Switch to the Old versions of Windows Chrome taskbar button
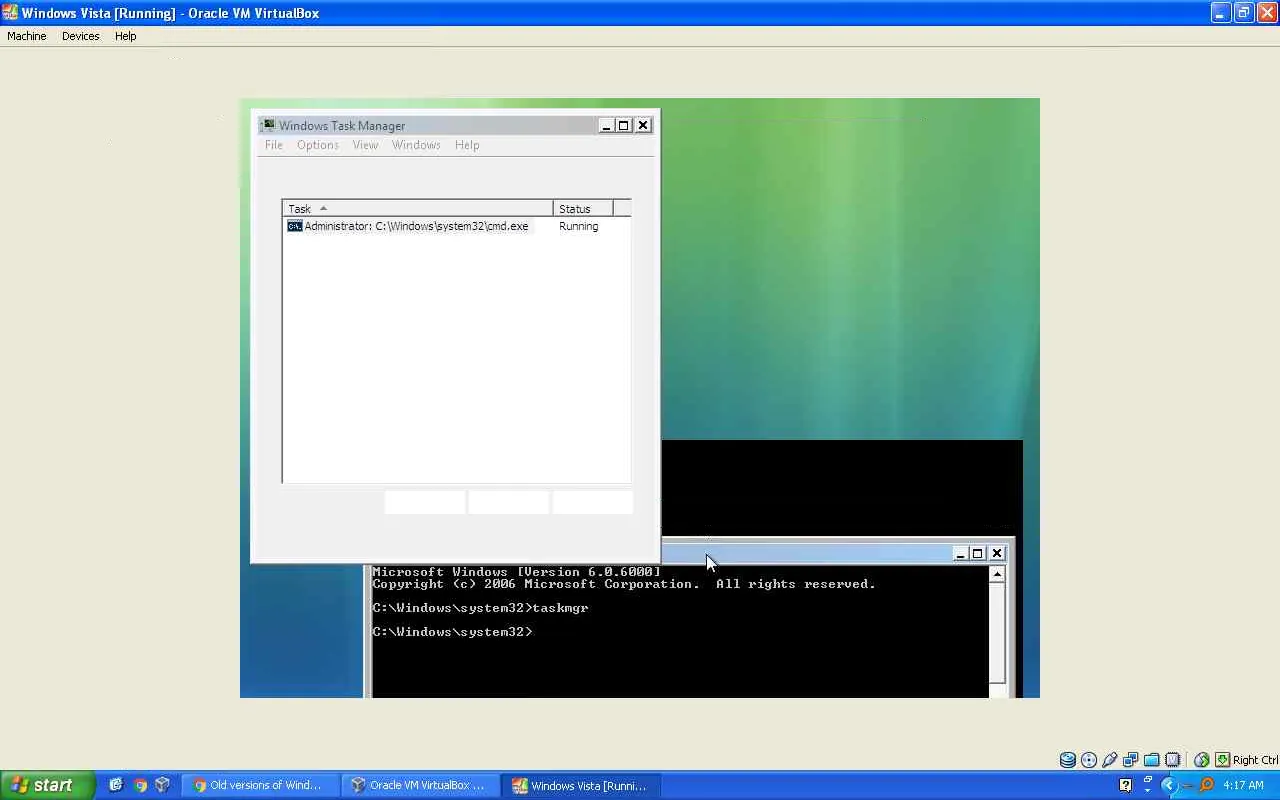 [x=261, y=785]
